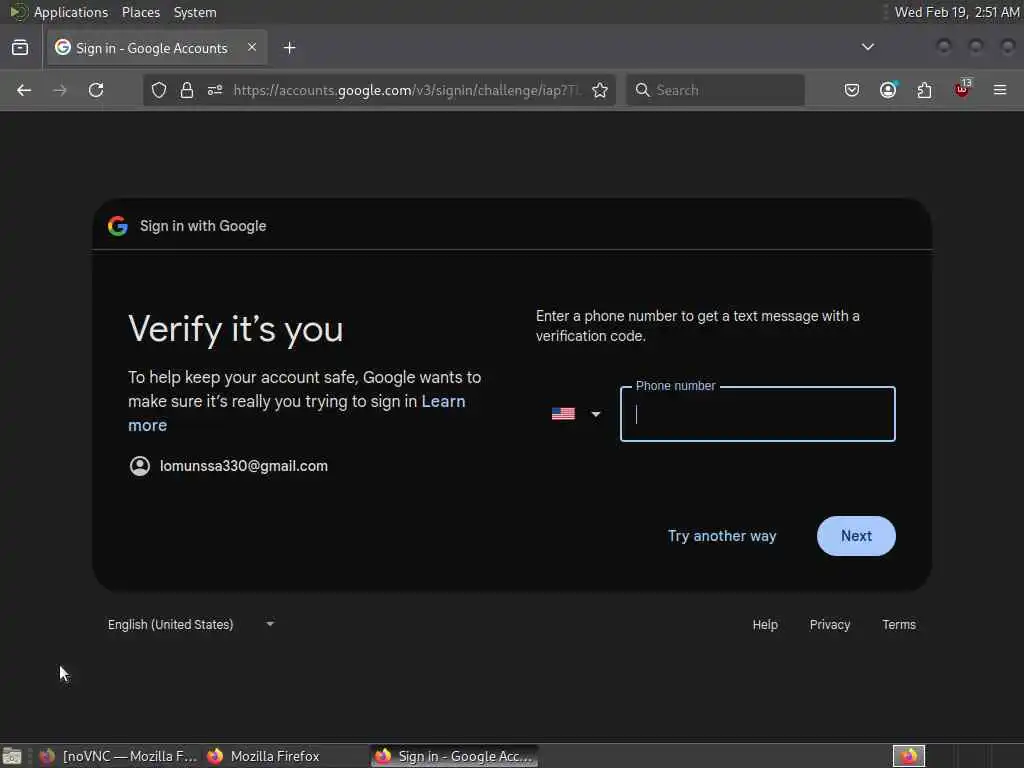The height and width of the screenshot is (768, 1024).
Task: Click the Learn more link
Action: coord(296,413)
